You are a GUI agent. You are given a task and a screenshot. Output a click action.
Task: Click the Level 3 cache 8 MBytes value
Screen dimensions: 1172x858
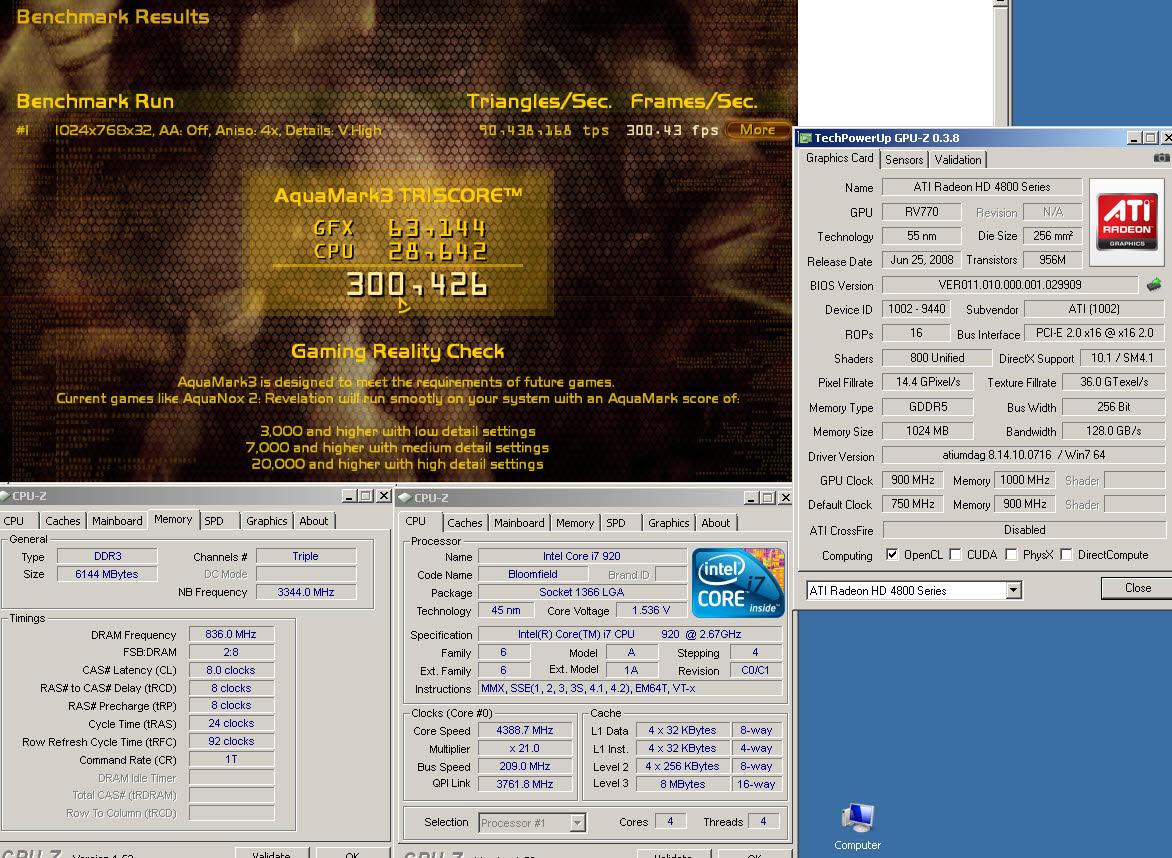click(682, 784)
